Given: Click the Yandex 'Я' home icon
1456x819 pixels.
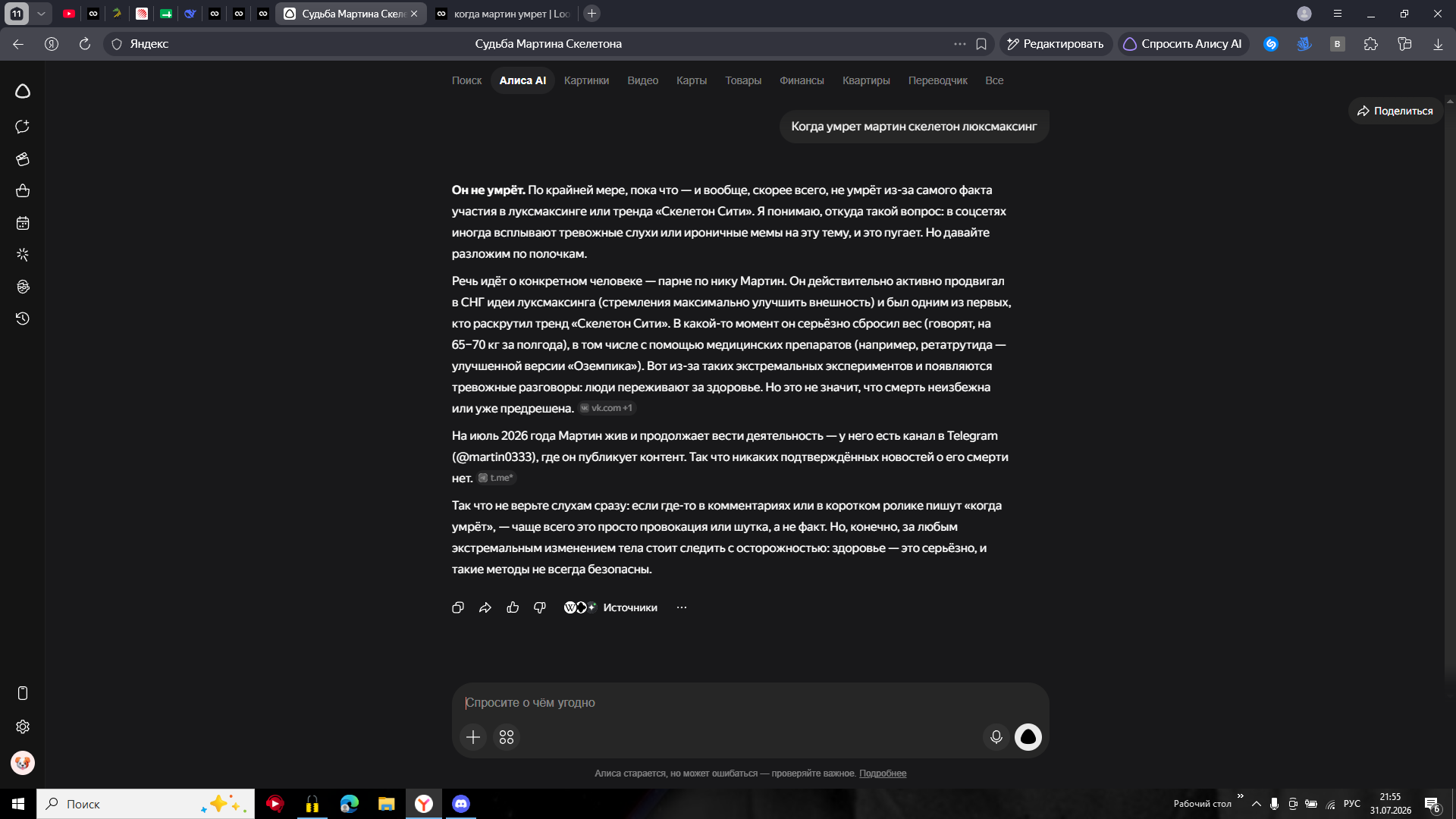Looking at the screenshot, I should (52, 44).
